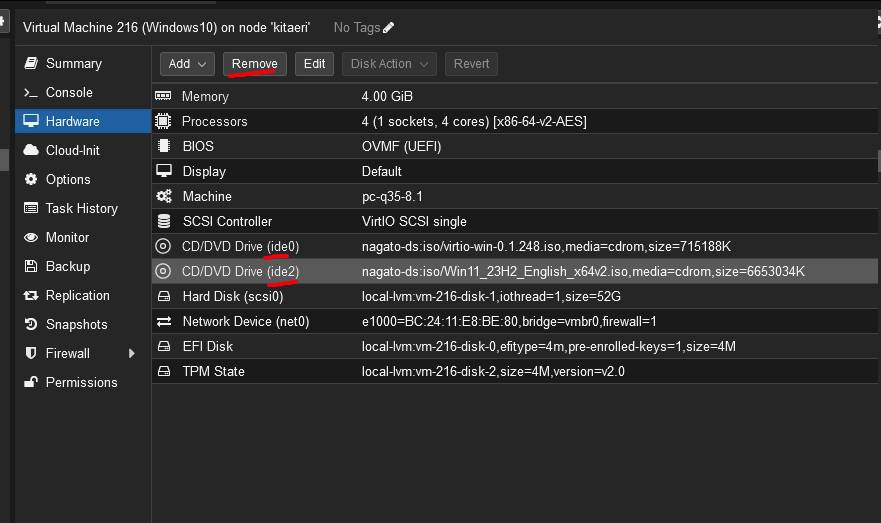
Task: Click the Monitor eye icon
Action: pyautogui.click(x=30, y=237)
